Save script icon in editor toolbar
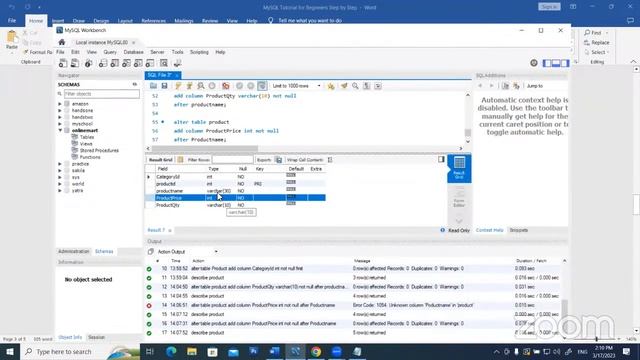Image resolution: width=640 pixels, height=360 pixels. click(164, 86)
